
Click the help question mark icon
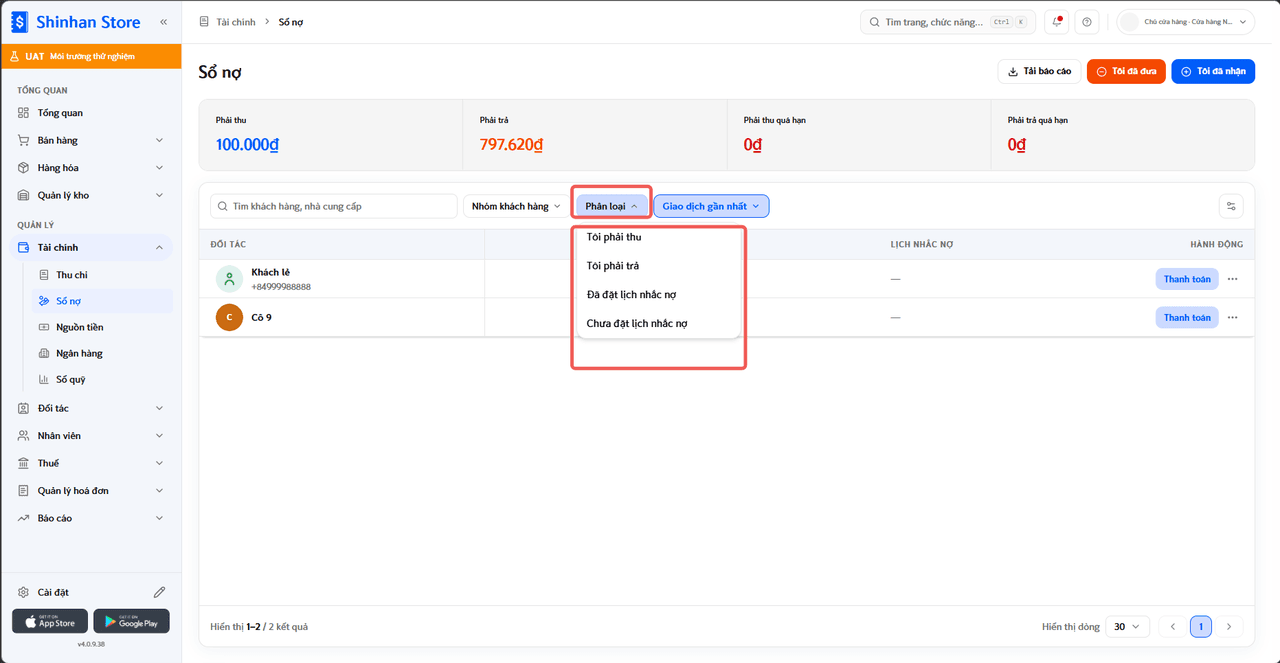click(x=1087, y=22)
